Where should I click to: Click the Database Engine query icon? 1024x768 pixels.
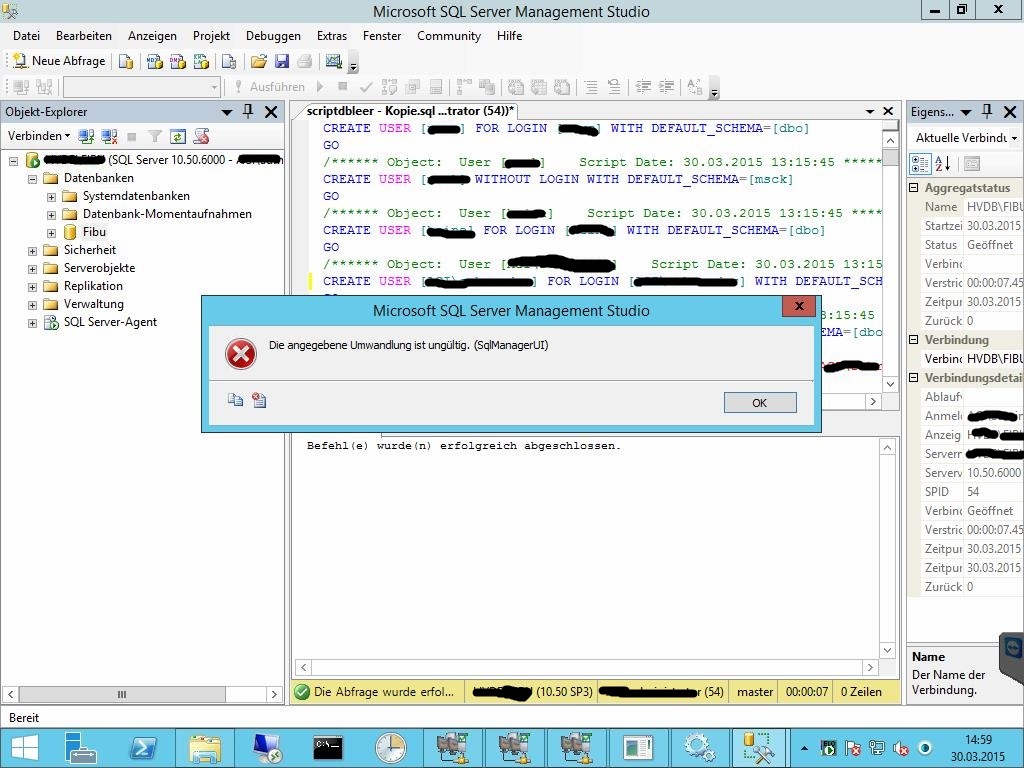tap(126, 61)
